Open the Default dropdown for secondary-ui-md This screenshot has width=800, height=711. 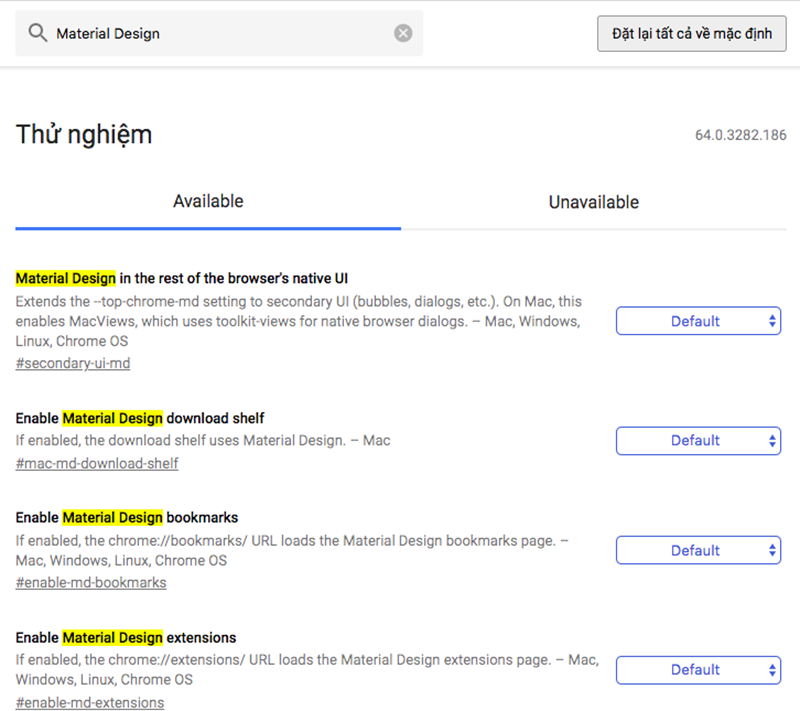[x=698, y=321]
